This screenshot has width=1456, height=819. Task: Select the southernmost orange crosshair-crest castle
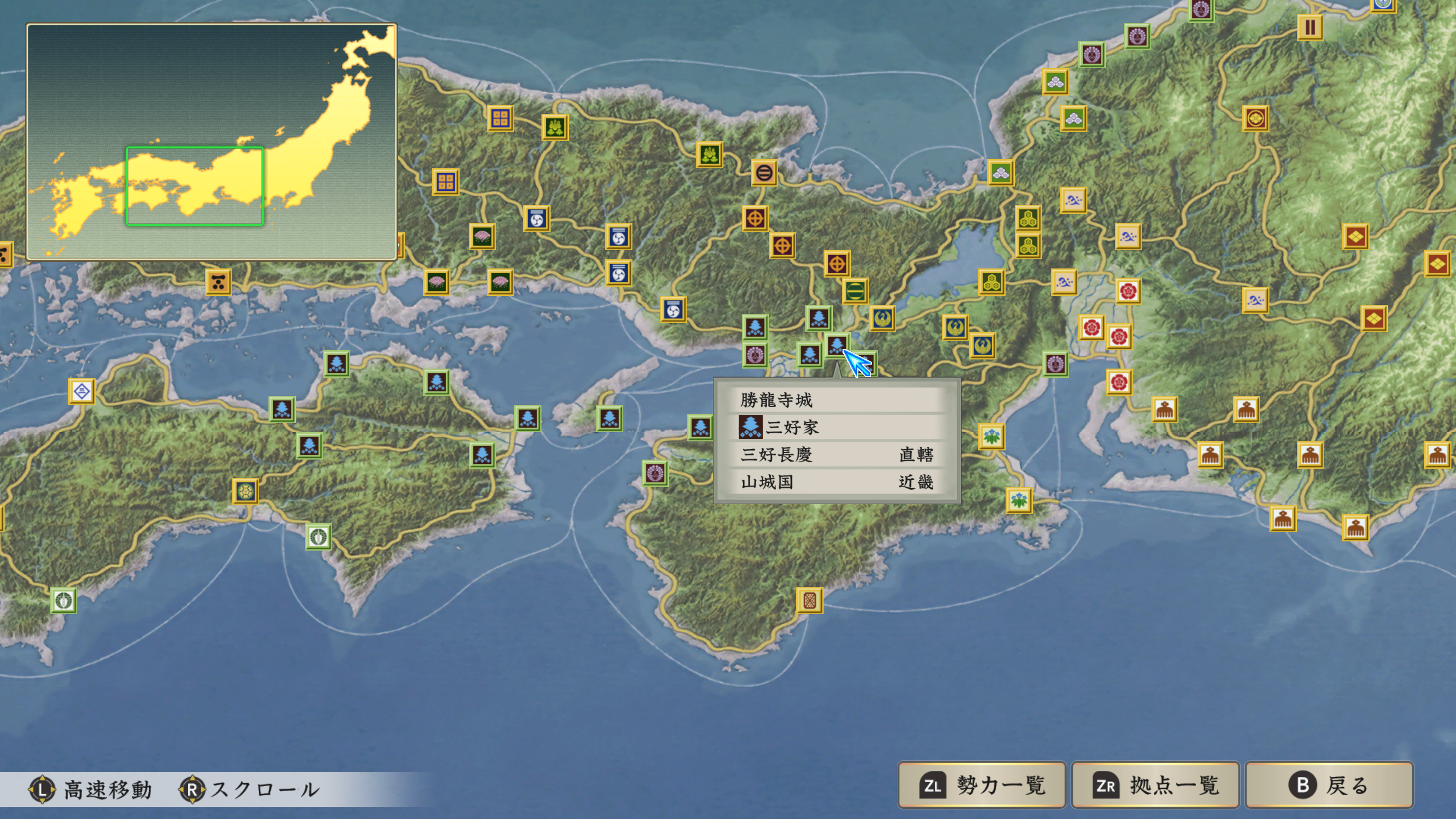point(836,264)
